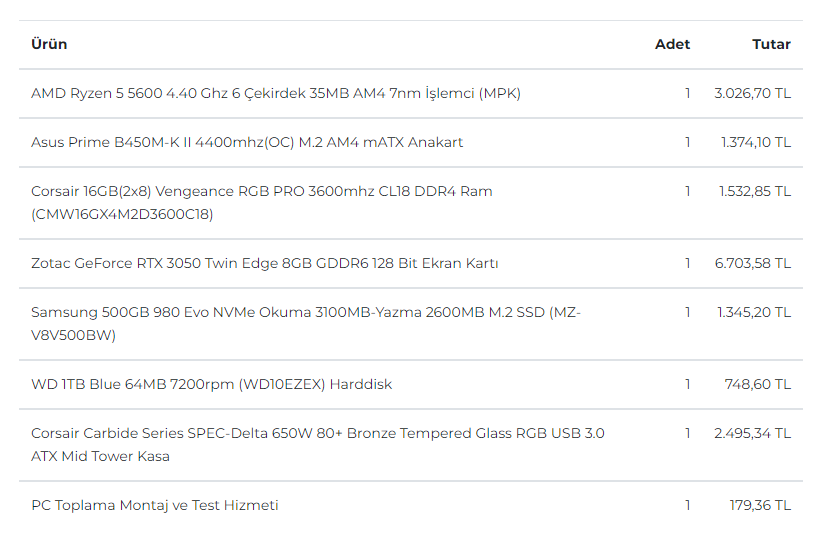Click the 748,60 TL amount
This screenshot has width=824, height=560.
click(758, 384)
